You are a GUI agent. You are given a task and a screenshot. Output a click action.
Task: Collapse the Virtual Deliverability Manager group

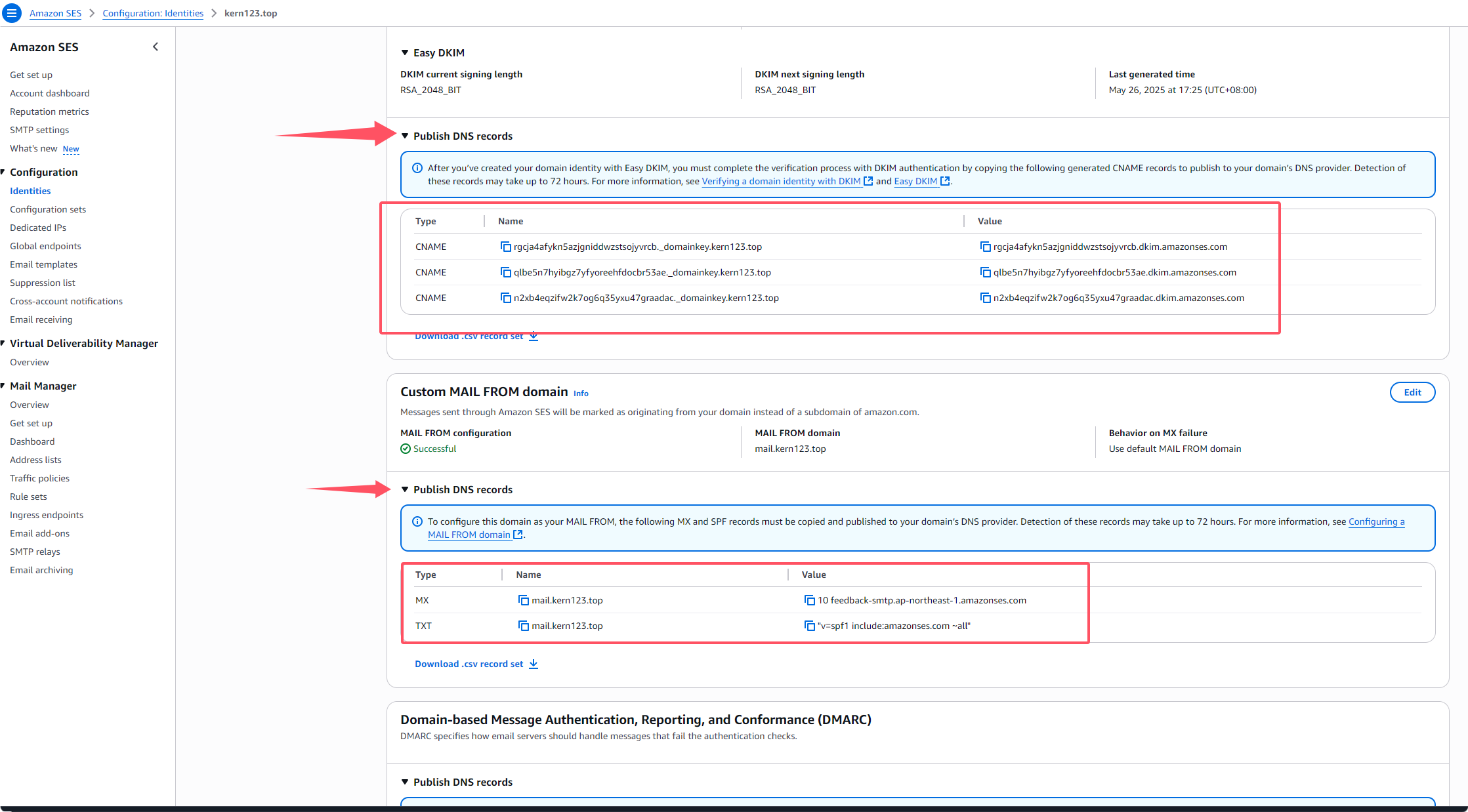point(3,343)
